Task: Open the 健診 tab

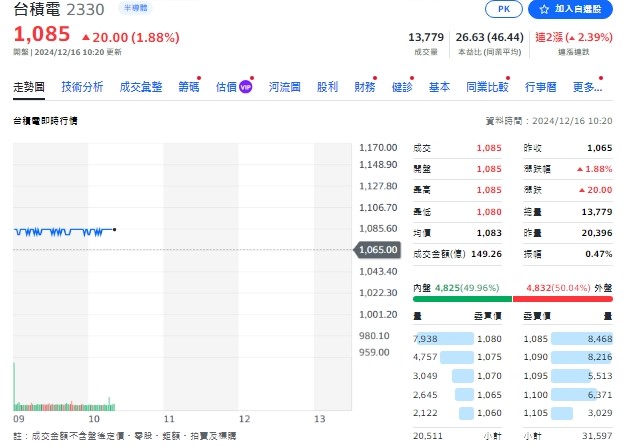Action: point(402,87)
